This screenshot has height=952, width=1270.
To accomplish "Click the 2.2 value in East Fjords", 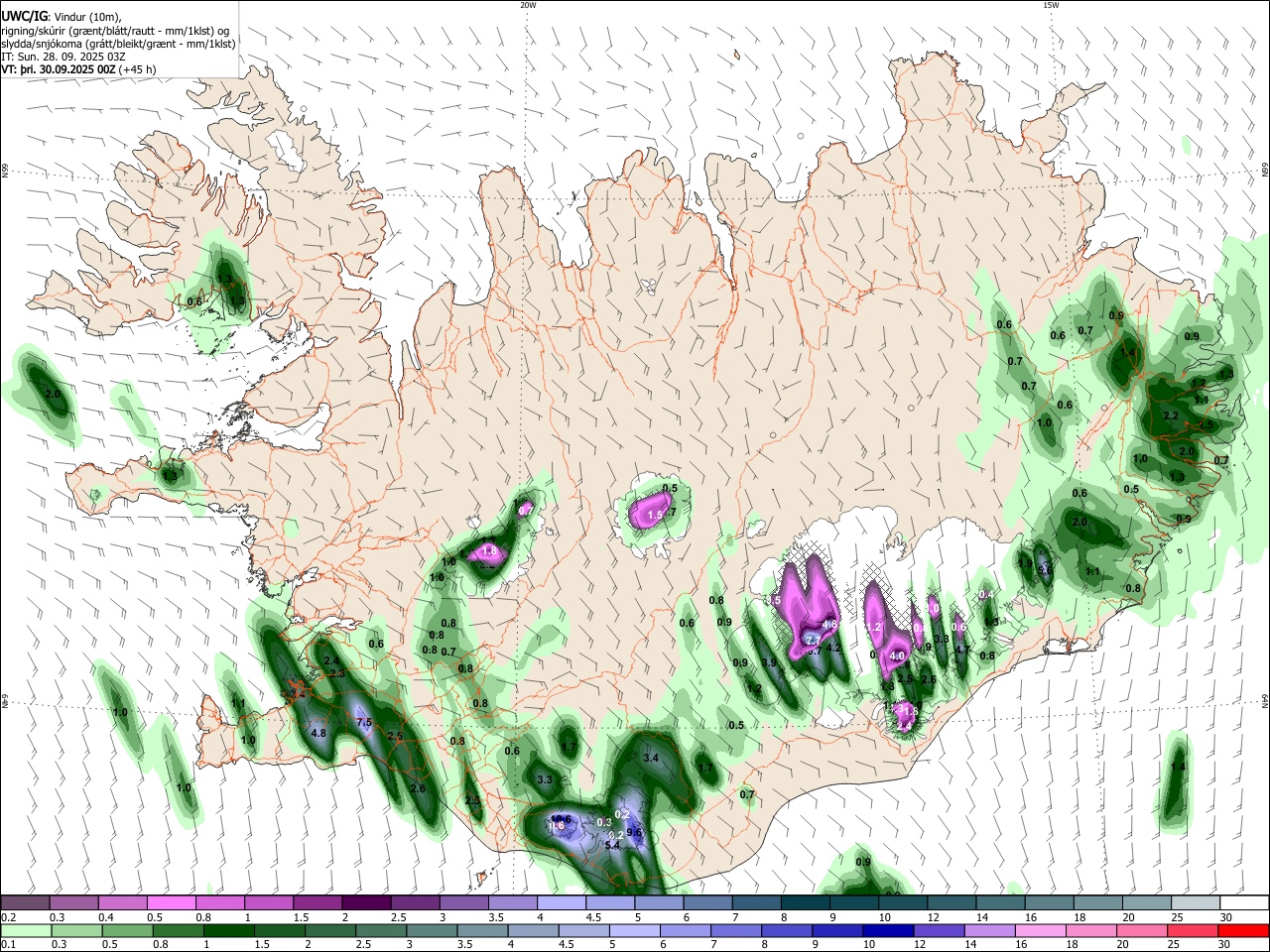I will [1170, 416].
